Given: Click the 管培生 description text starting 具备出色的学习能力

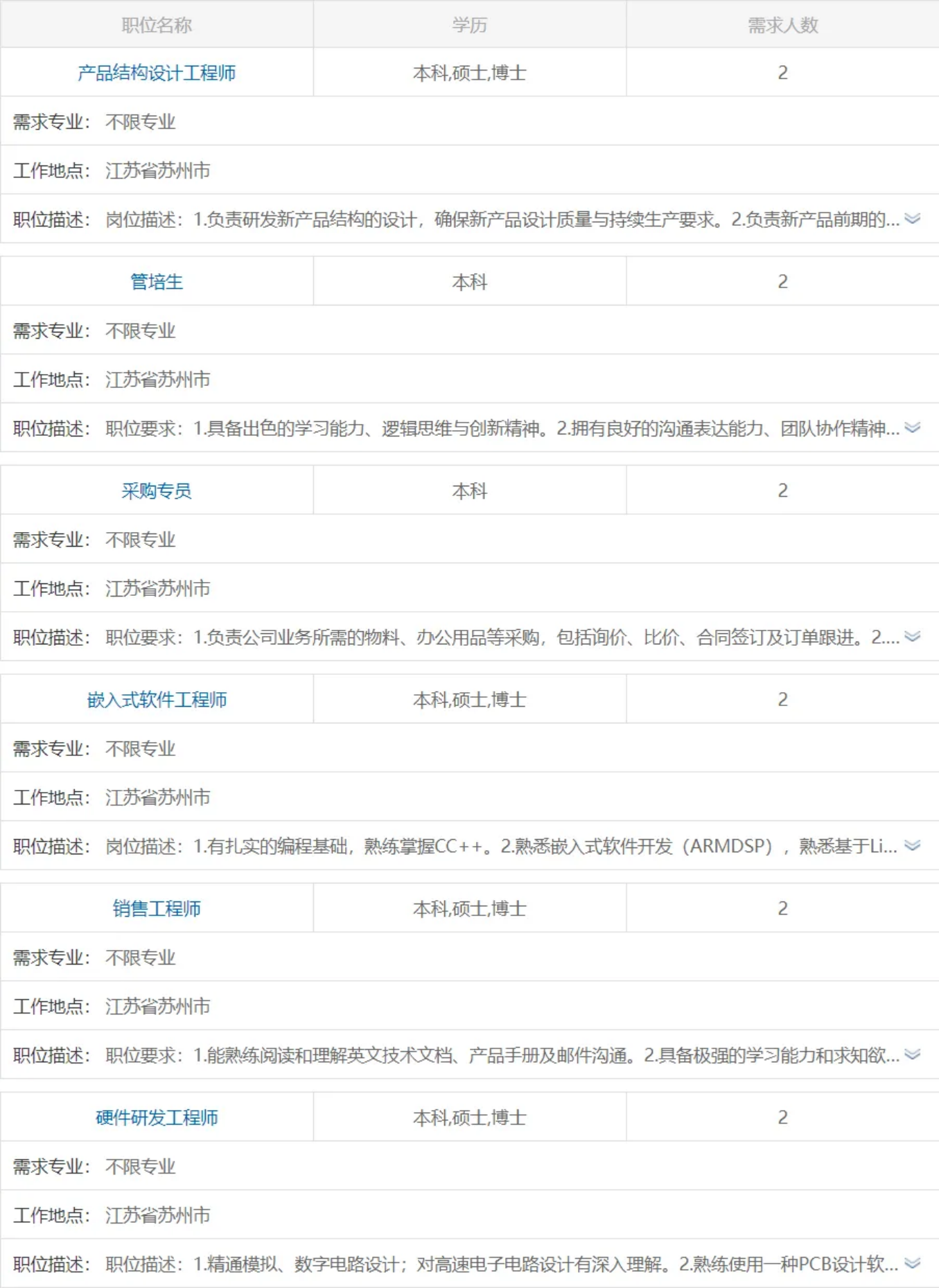Looking at the screenshot, I should [502, 429].
